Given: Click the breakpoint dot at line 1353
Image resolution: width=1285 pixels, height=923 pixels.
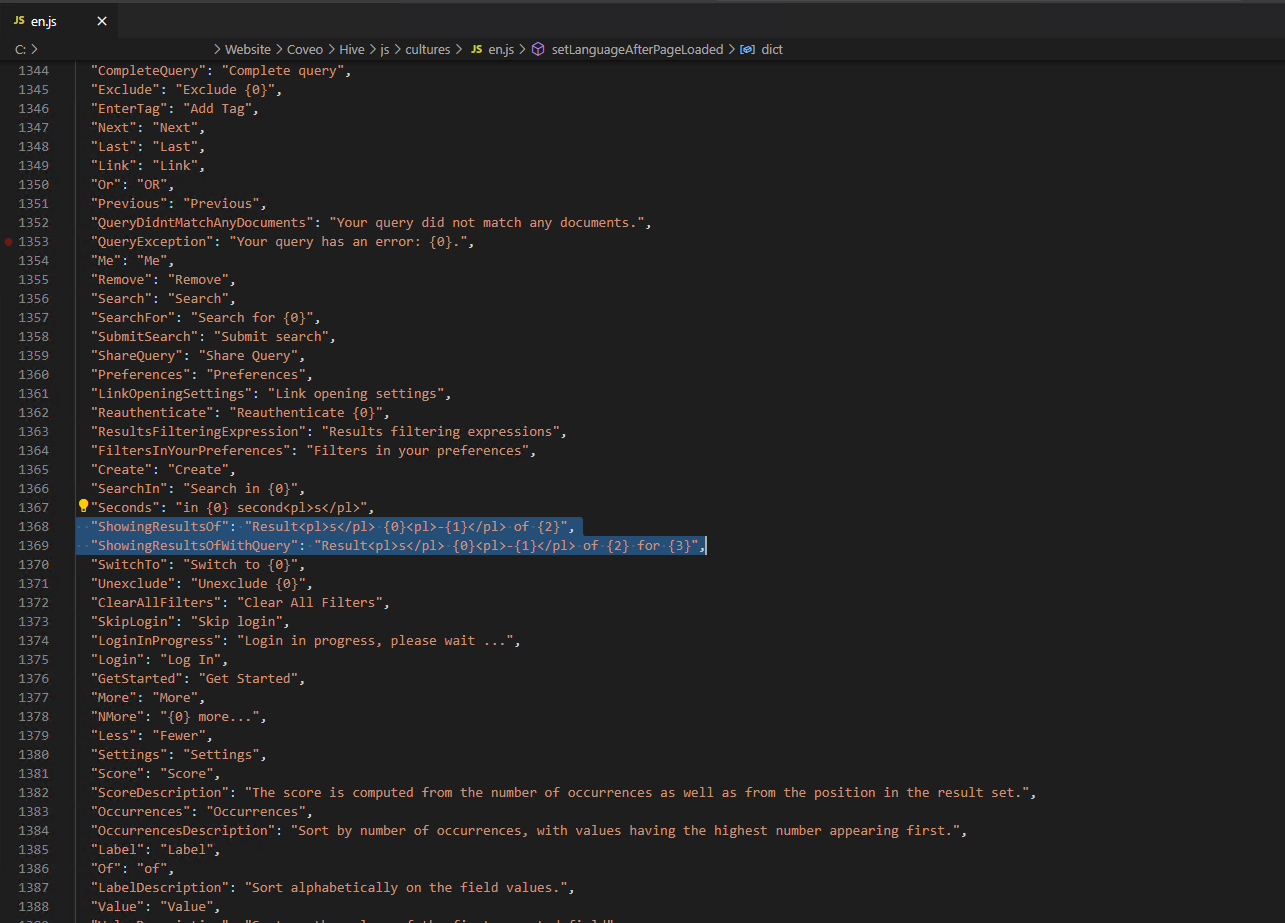Looking at the screenshot, I should [x=9, y=242].
